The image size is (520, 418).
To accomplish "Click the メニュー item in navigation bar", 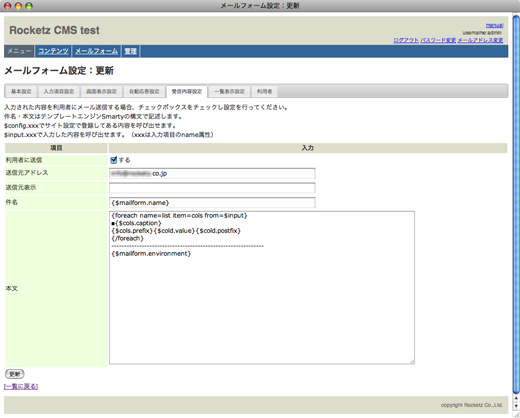I will (x=19, y=51).
